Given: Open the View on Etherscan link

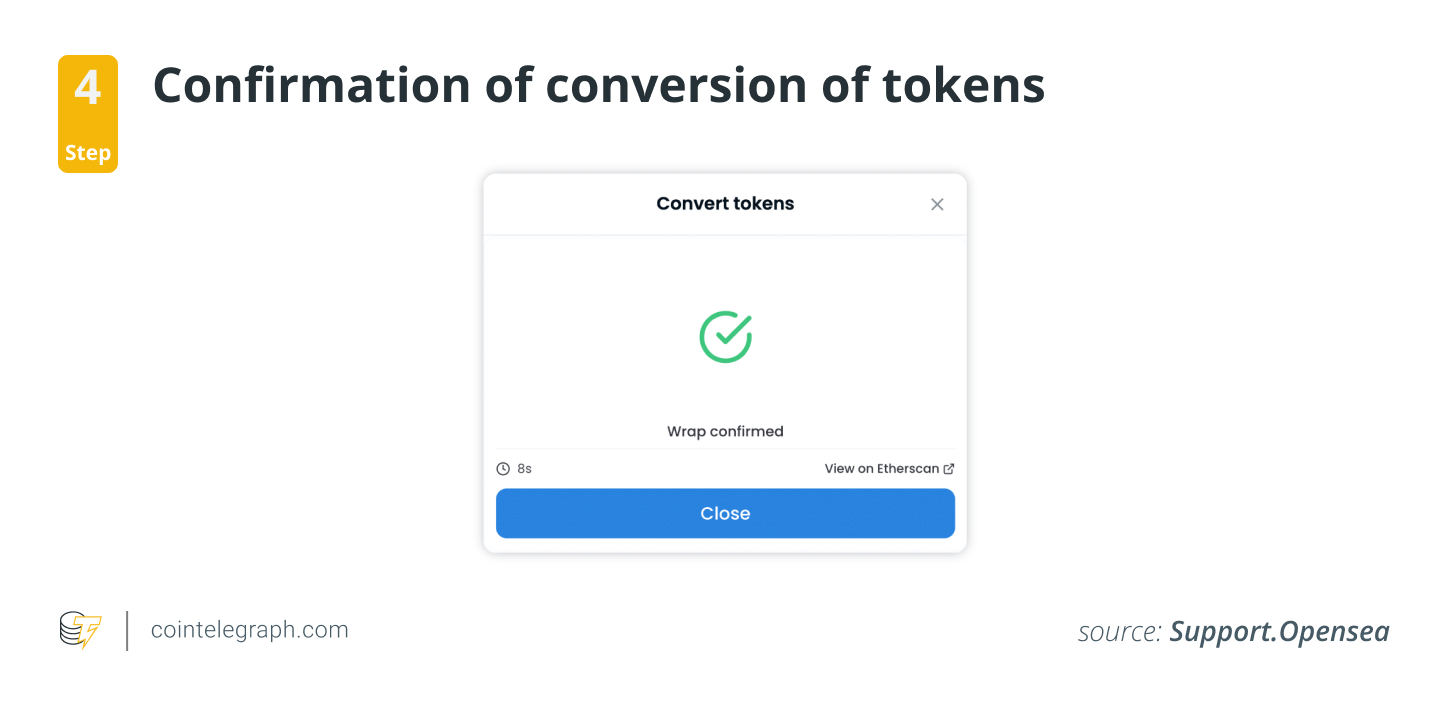Looking at the screenshot, I should pos(880,468).
